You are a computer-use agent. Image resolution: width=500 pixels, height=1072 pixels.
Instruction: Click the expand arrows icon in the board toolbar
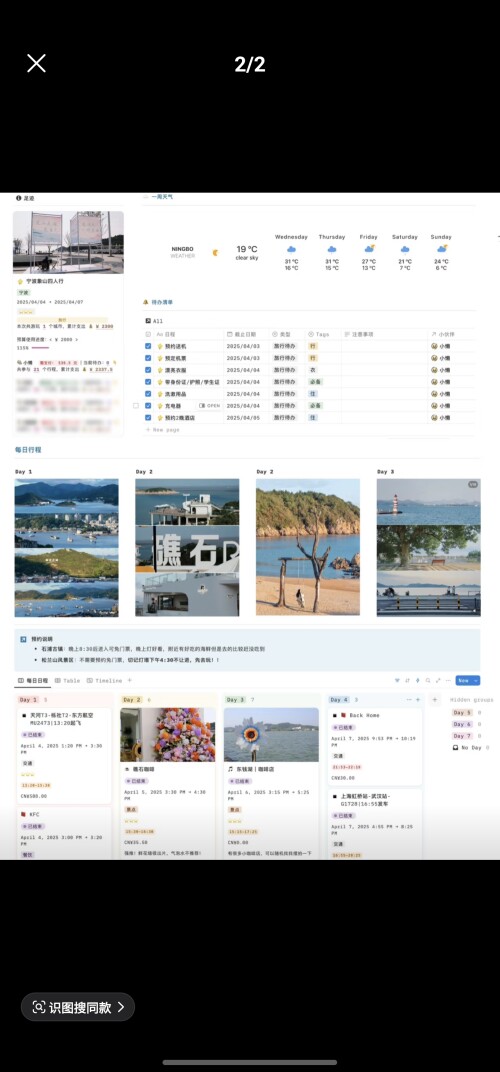tap(438, 680)
